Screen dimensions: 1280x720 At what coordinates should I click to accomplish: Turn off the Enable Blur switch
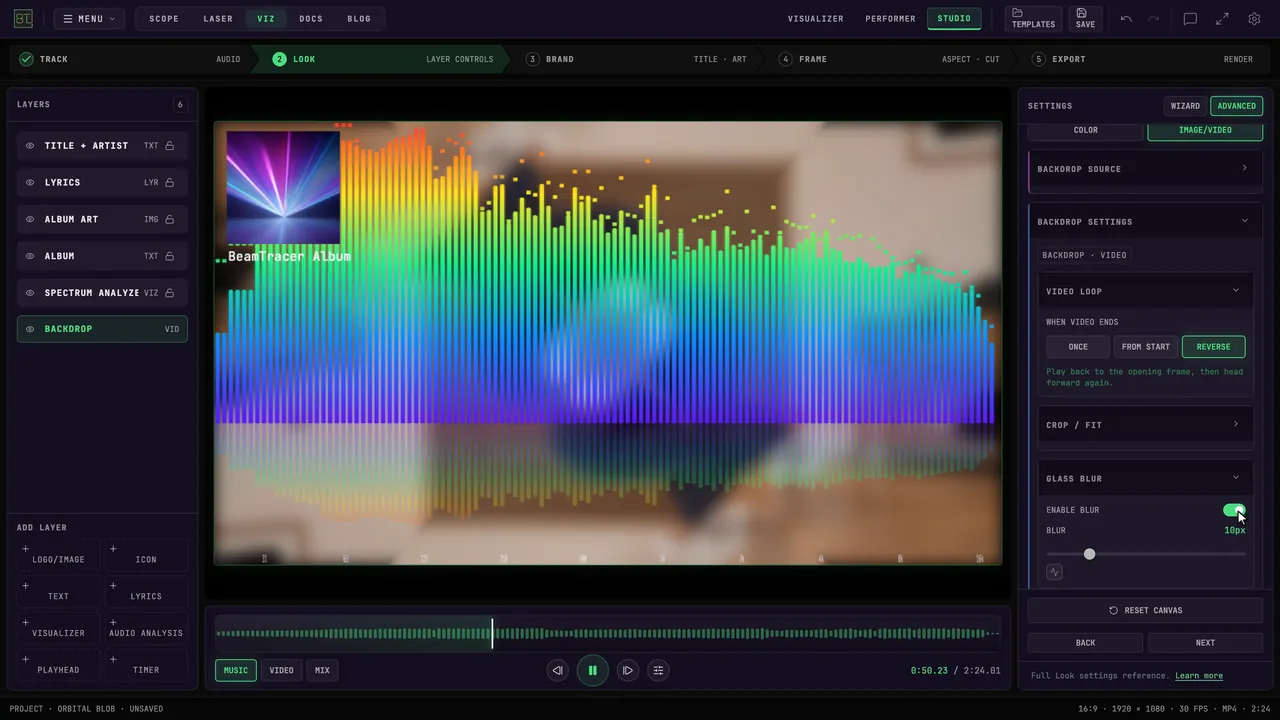(1234, 510)
